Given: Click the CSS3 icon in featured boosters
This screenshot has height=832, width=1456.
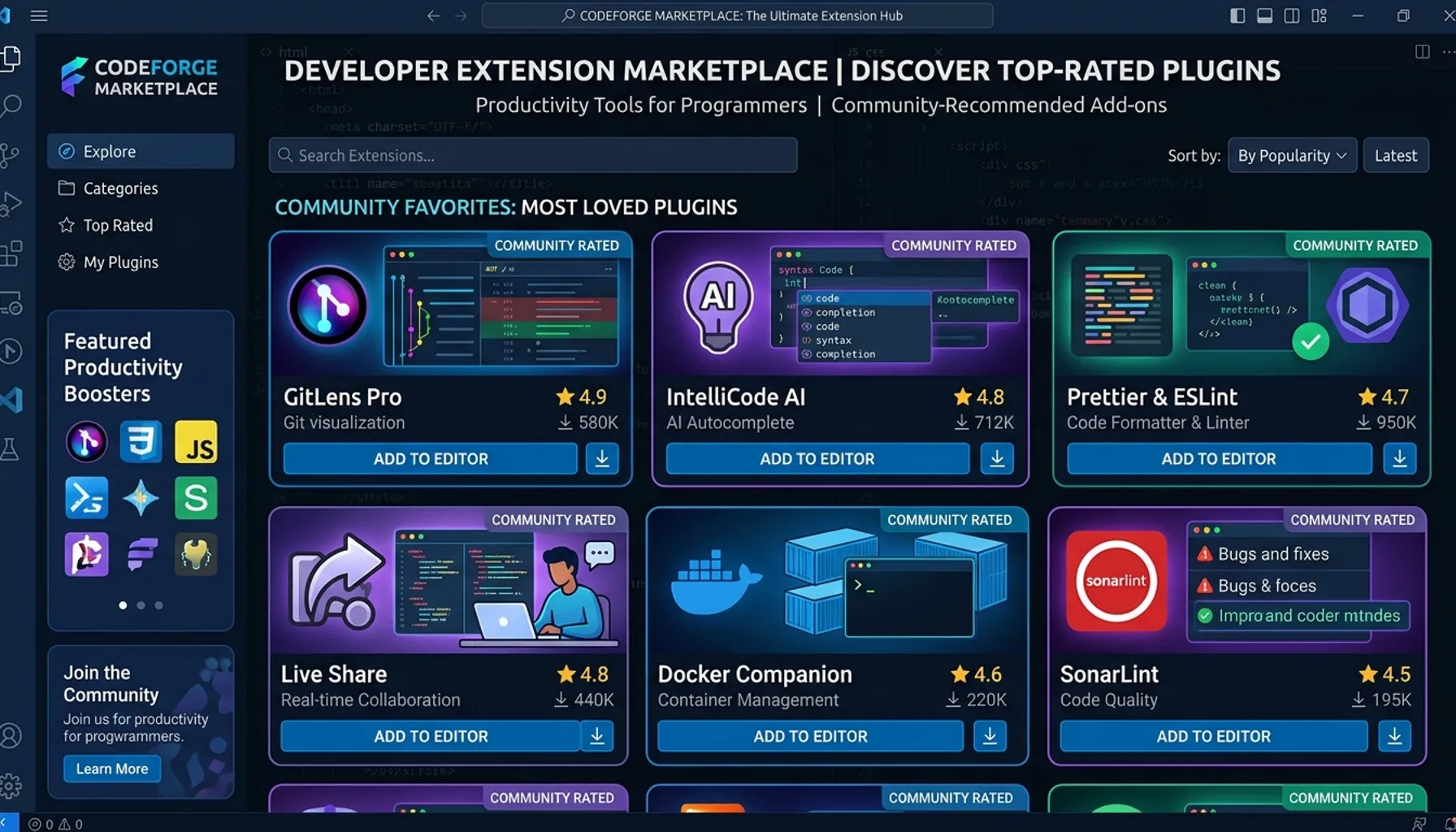Looking at the screenshot, I should pyautogui.click(x=141, y=442).
